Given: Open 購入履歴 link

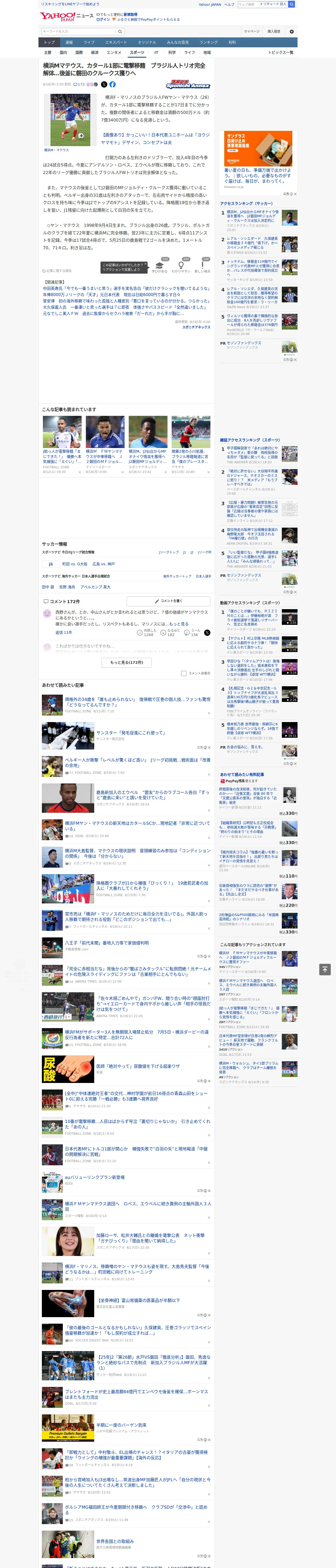Looking at the screenshot, I should (274, 31).
